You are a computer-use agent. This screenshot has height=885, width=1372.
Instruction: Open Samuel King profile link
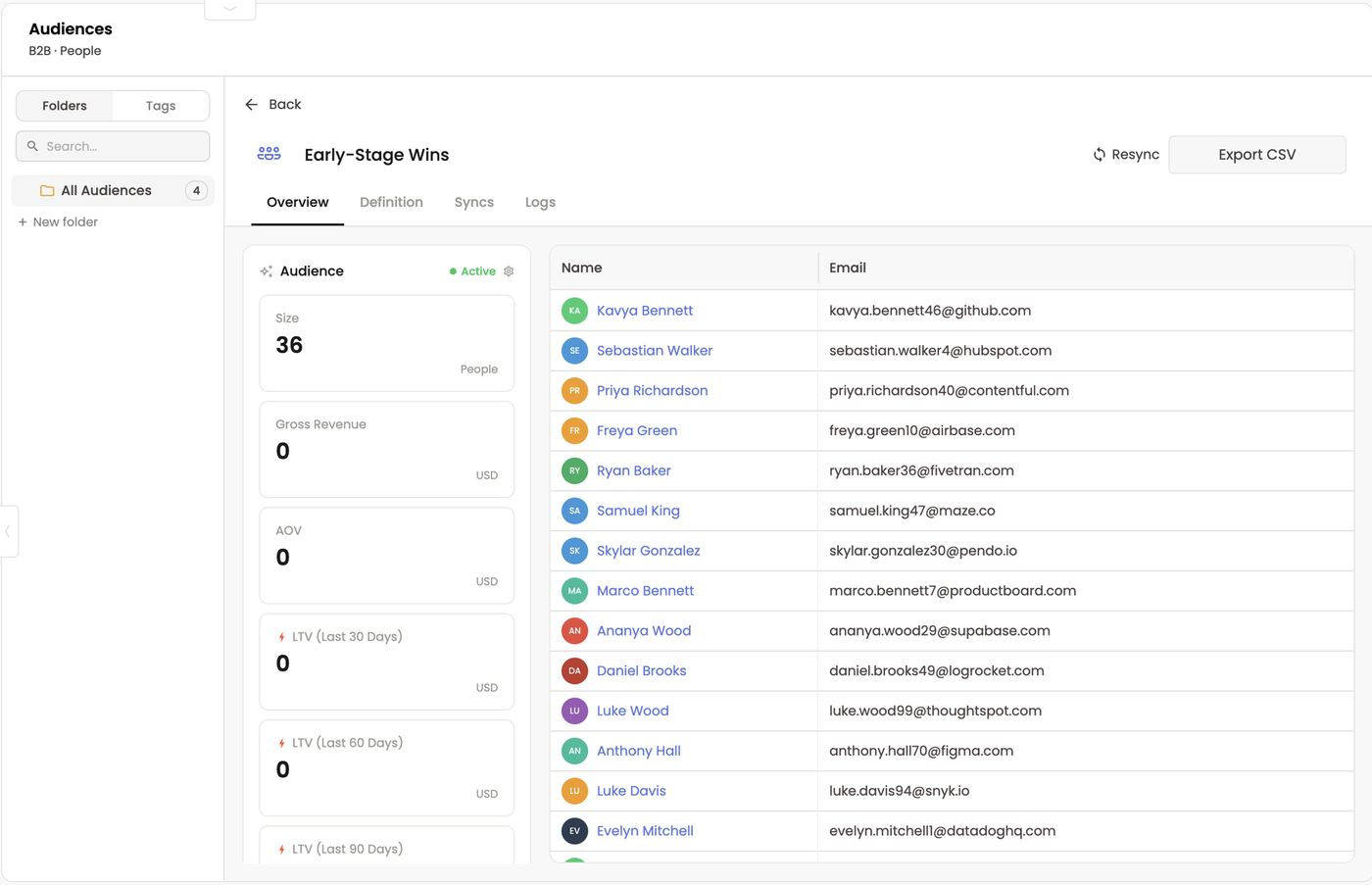[x=638, y=511]
